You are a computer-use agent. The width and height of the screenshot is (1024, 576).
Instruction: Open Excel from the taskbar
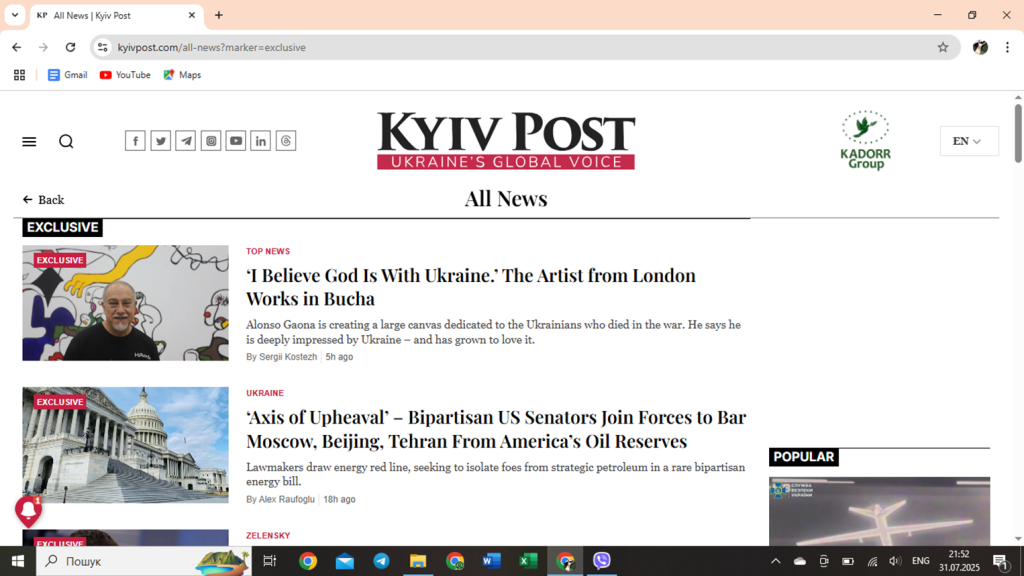click(x=528, y=561)
